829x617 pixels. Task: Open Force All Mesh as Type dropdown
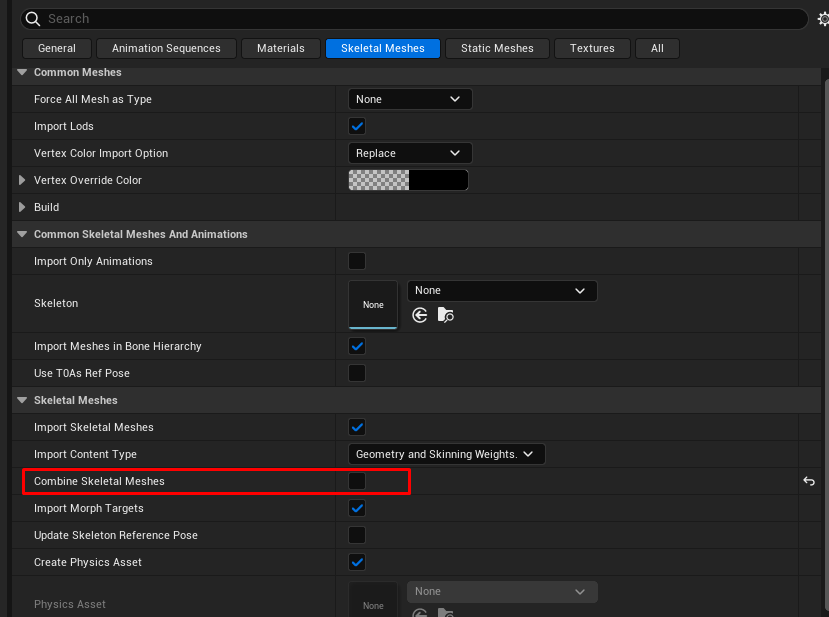[409, 99]
